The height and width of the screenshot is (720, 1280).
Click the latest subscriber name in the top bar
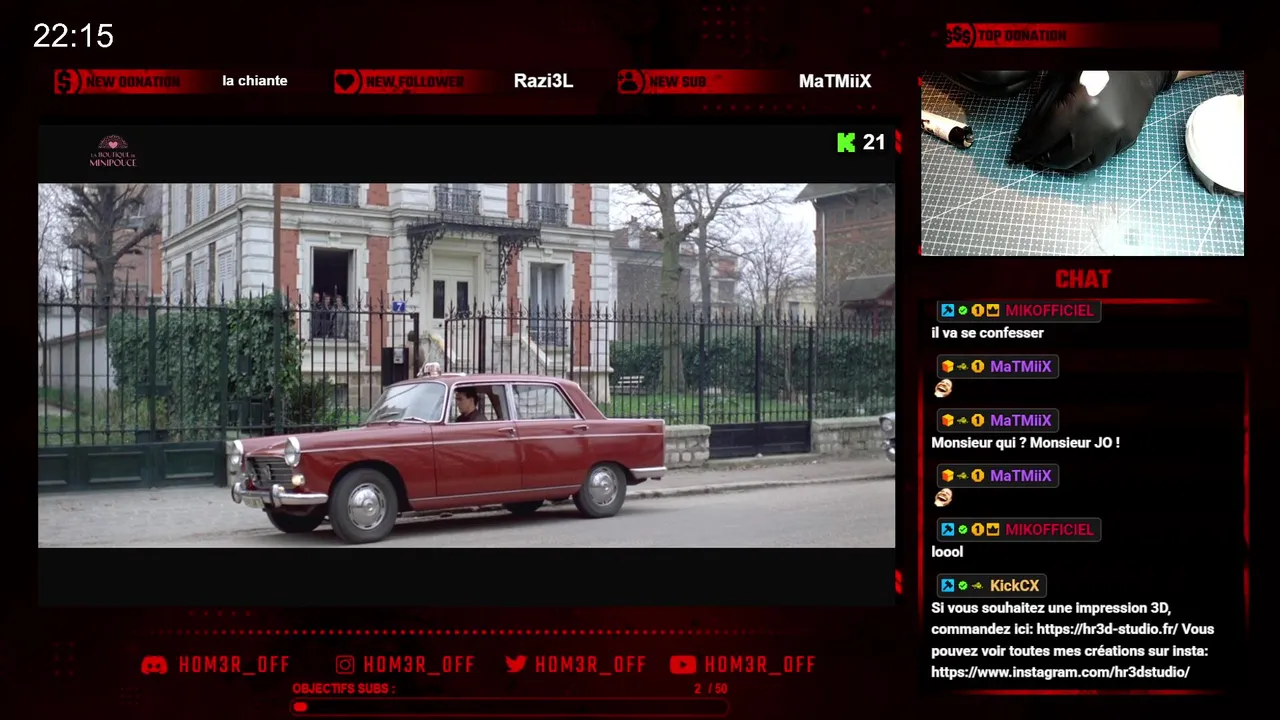tap(835, 81)
